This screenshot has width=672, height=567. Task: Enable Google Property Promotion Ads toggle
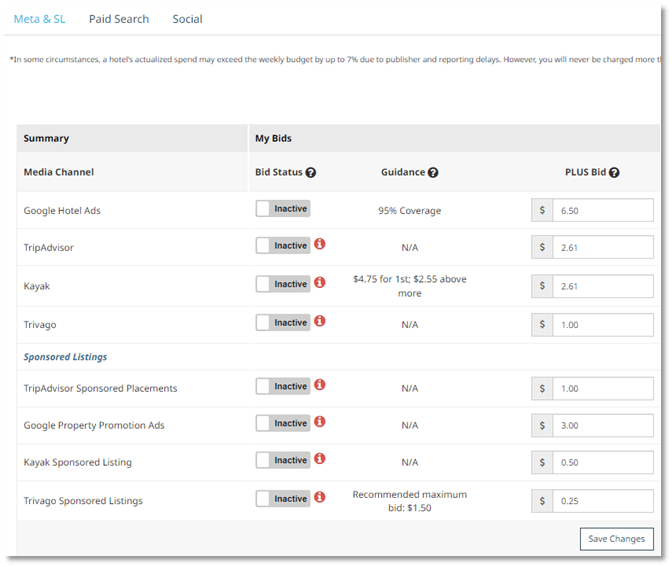click(x=283, y=423)
